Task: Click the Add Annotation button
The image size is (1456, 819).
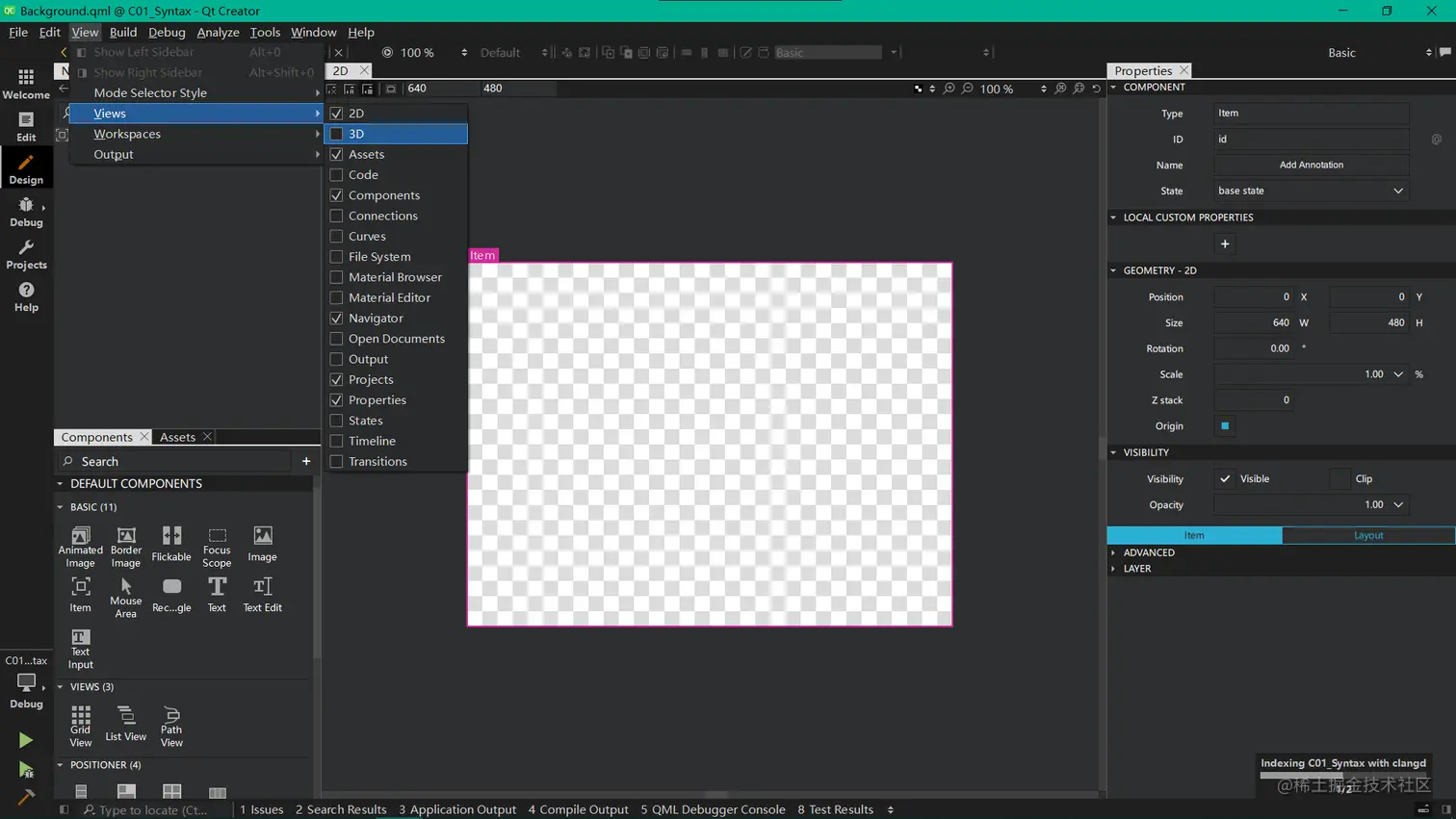Action: (x=1311, y=165)
